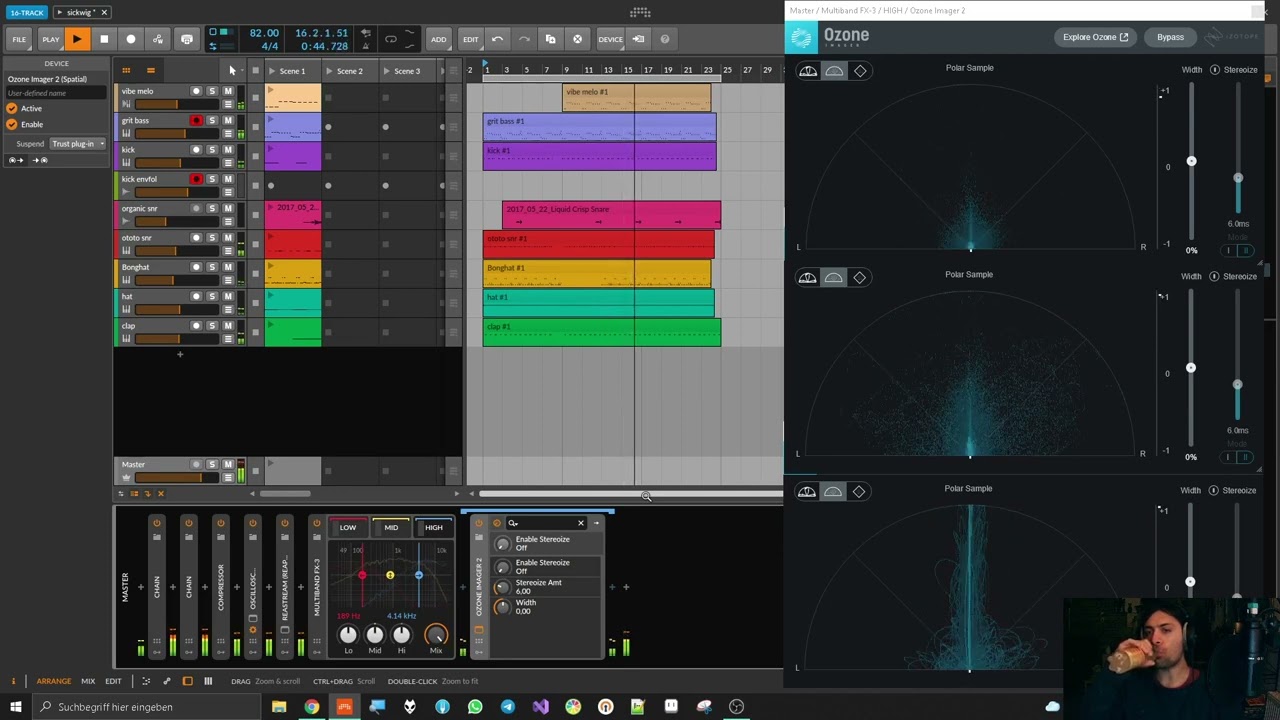Click the Windows taskbar search box
Image resolution: width=1280 pixels, height=720 pixels.
coord(147,707)
